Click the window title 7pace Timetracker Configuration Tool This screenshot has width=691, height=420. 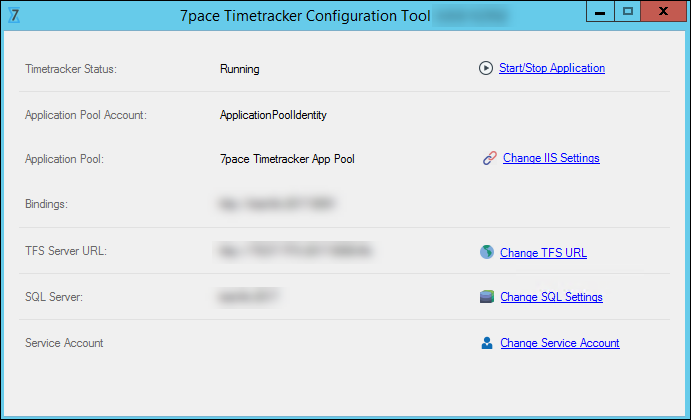click(305, 16)
